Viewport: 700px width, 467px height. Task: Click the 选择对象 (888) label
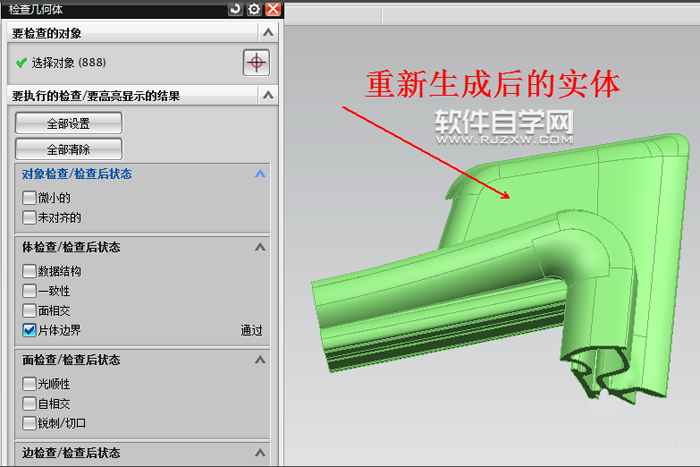[x=69, y=63]
